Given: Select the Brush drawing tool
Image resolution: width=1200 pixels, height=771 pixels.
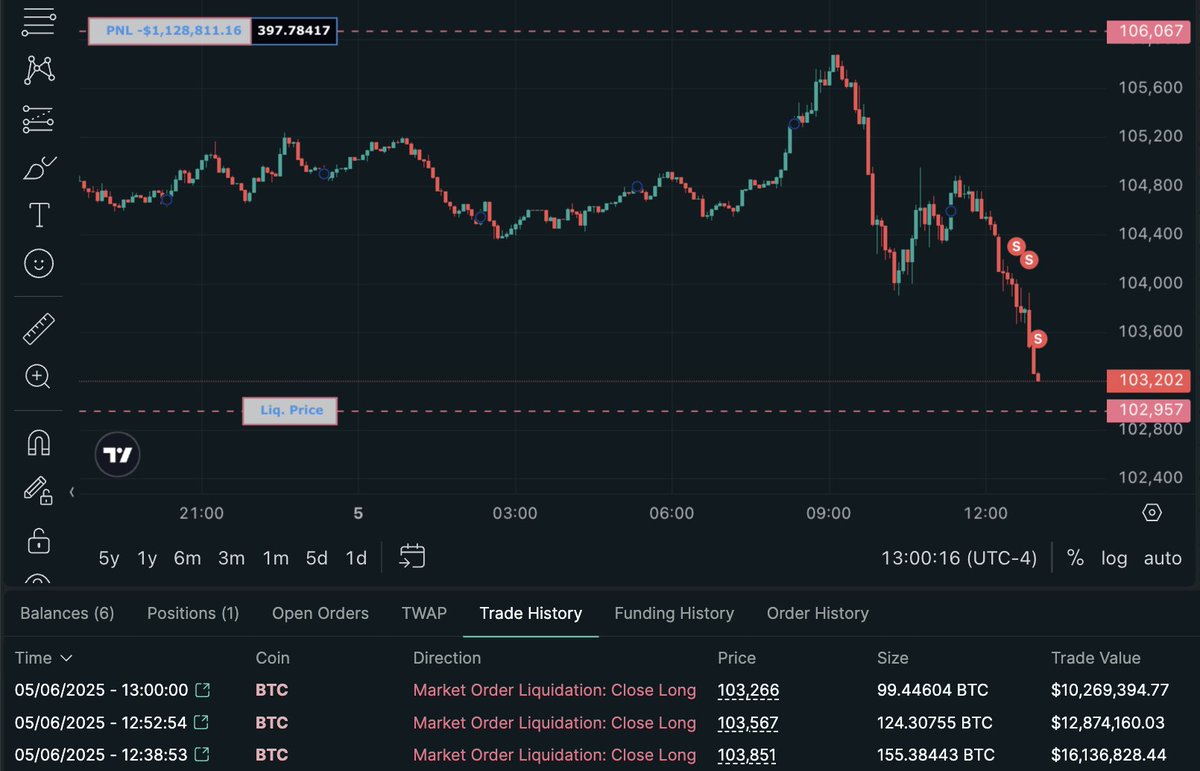Looking at the screenshot, I should click(38, 167).
